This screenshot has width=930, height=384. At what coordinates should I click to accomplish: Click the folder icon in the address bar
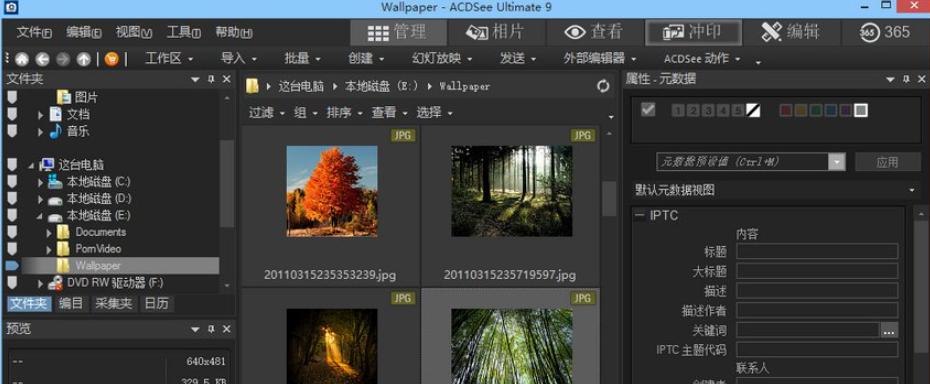point(252,87)
